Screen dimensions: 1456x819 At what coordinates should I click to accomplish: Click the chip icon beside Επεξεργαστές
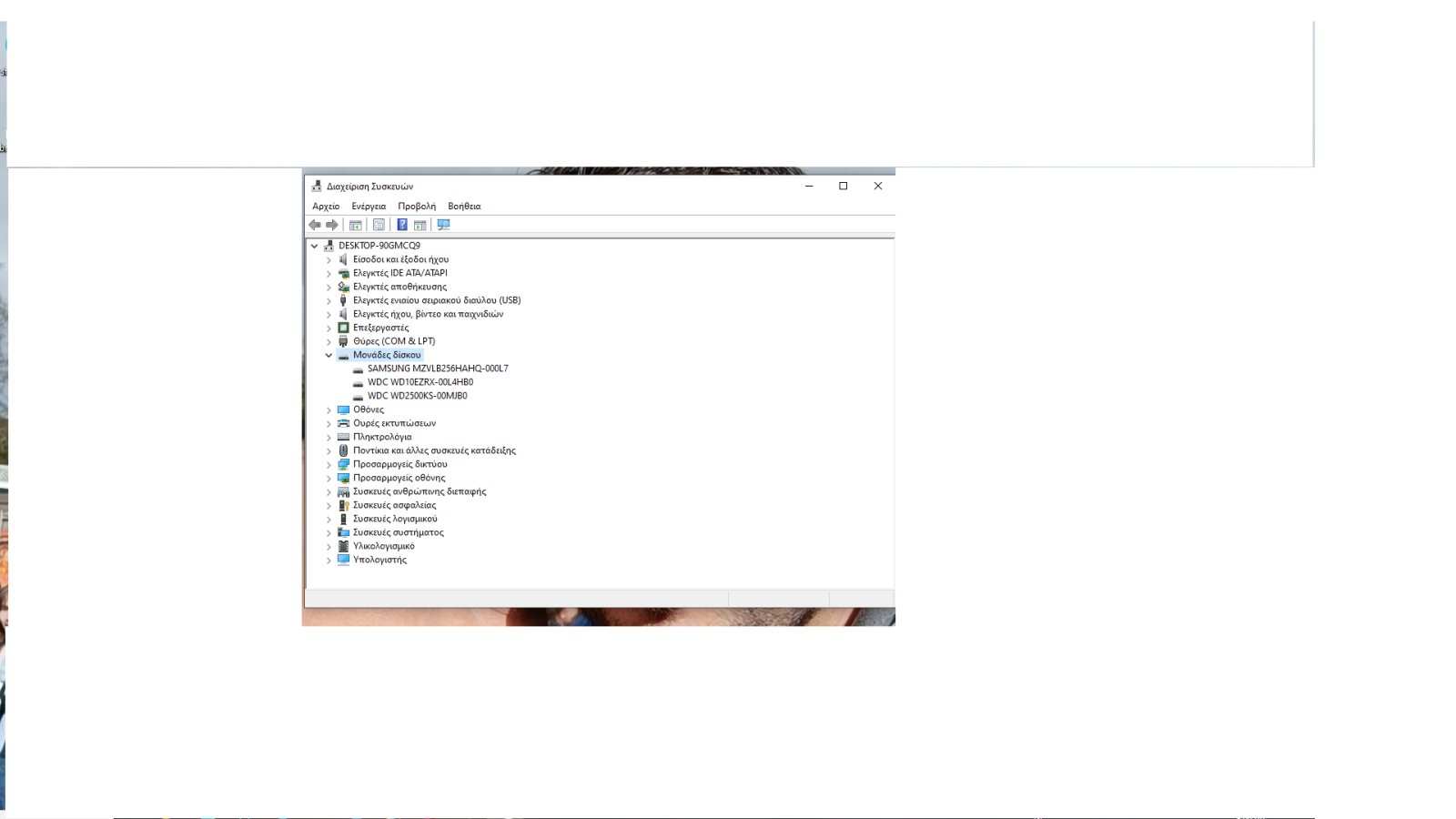click(x=343, y=328)
